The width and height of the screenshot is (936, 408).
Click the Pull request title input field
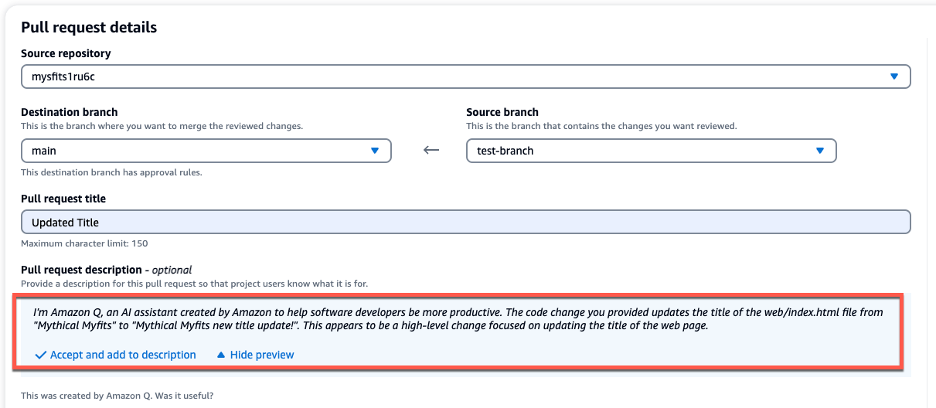(x=466, y=222)
